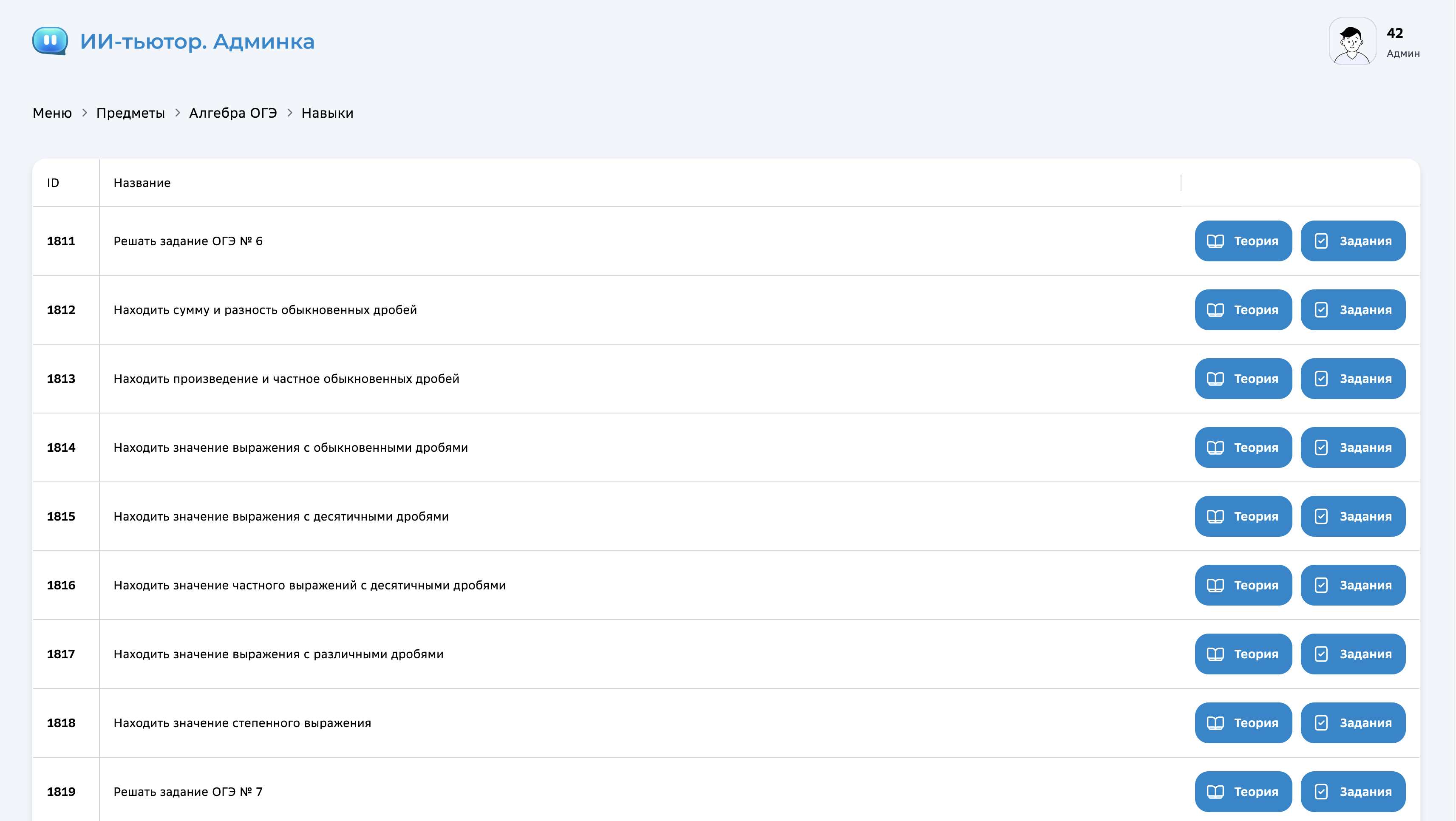Select the Навыки breadcrumb item
1456x821 pixels.
coord(327,113)
